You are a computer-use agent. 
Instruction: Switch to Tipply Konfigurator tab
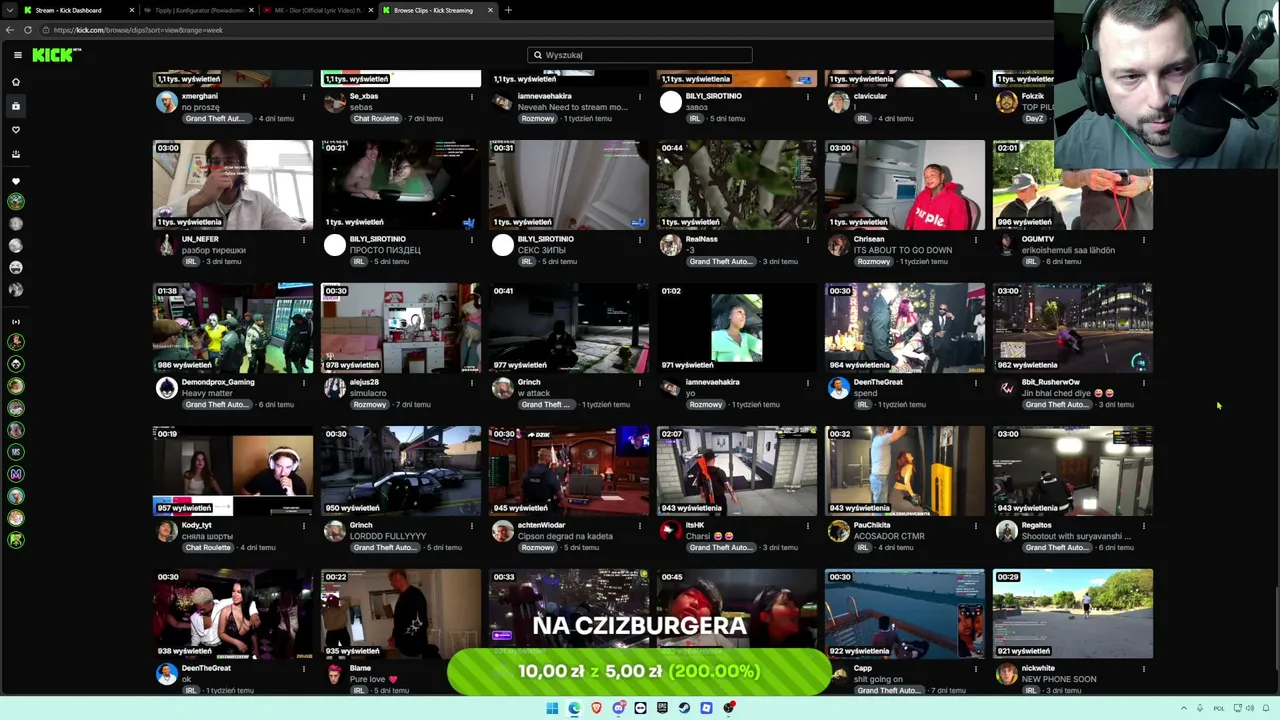tap(198, 10)
